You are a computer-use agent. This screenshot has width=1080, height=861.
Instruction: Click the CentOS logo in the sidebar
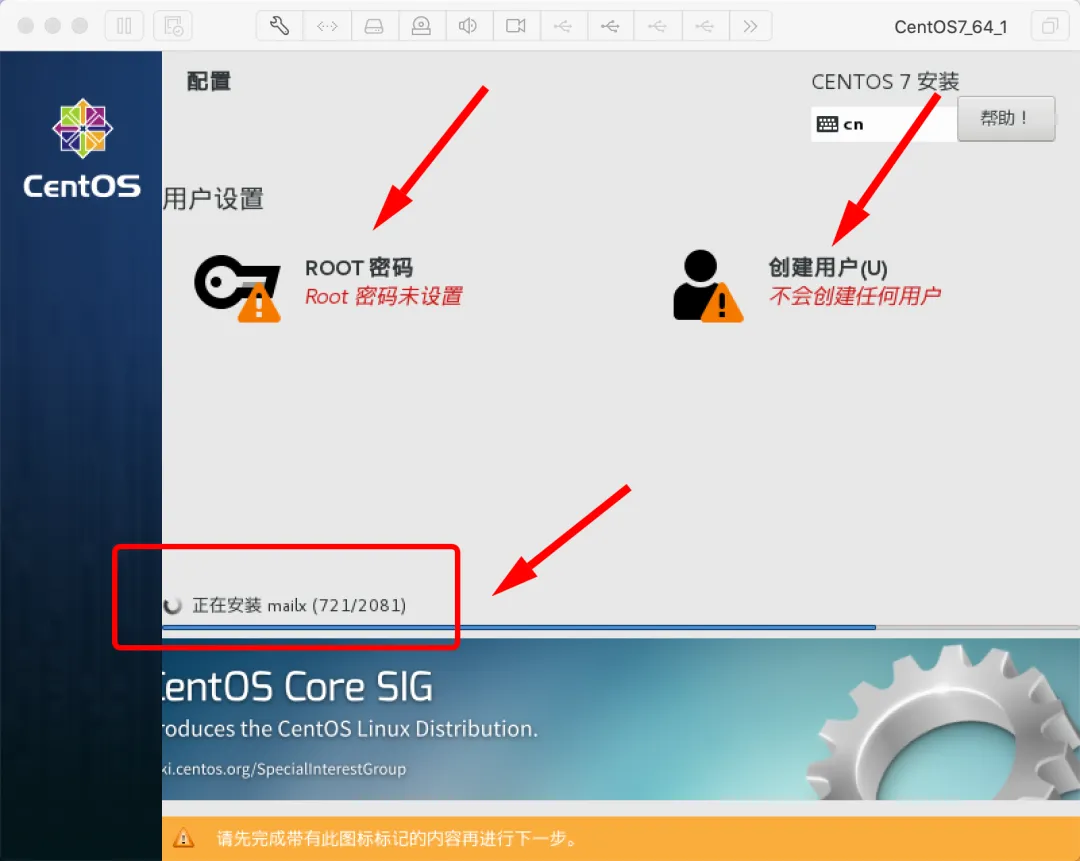click(80, 140)
